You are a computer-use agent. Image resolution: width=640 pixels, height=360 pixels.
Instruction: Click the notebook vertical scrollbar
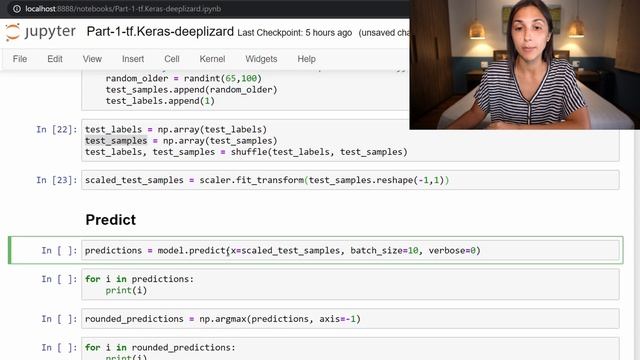point(637,245)
